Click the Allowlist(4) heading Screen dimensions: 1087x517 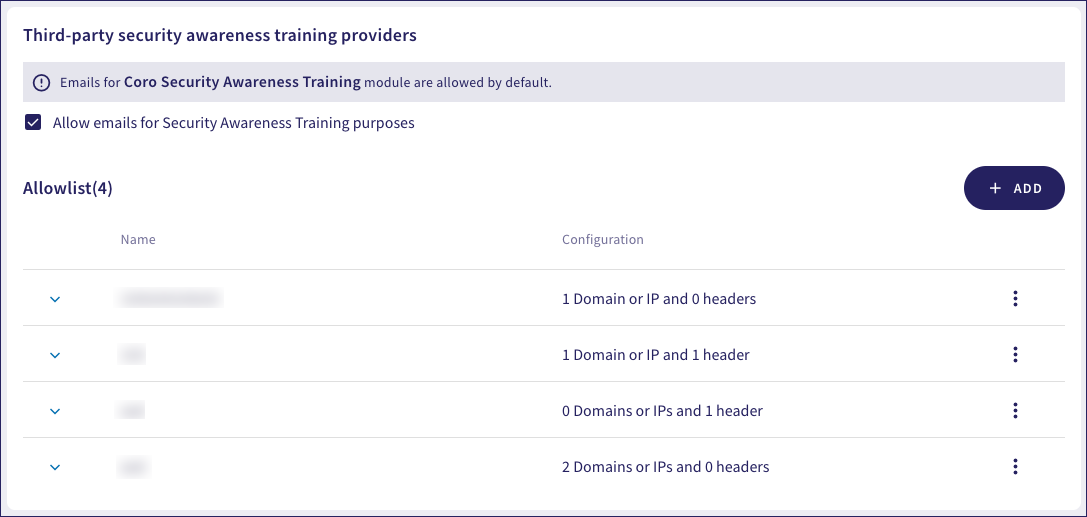(68, 188)
